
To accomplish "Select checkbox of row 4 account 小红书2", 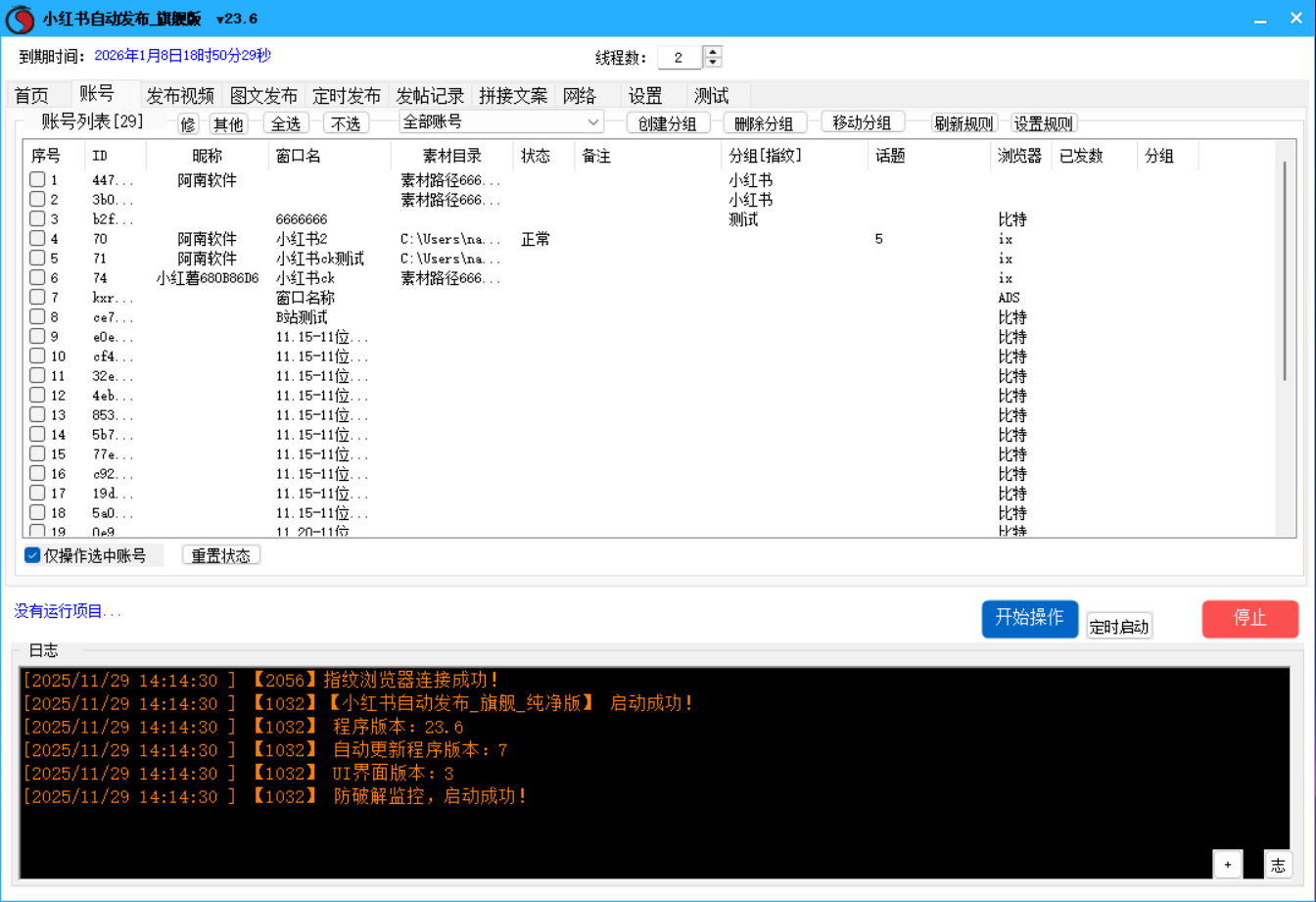I will click(x=37, y=239).
